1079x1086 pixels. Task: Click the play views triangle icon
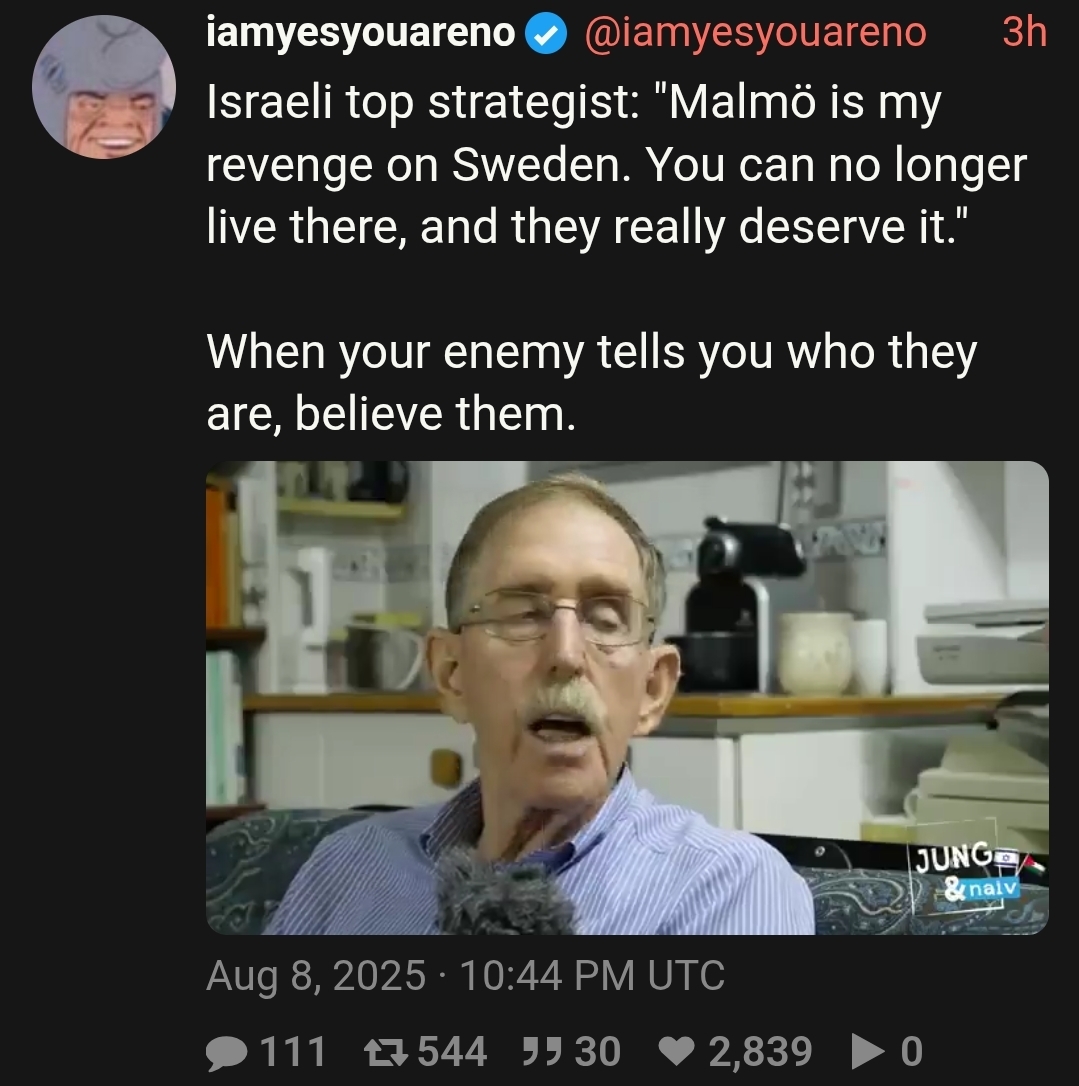(868, 1052)
